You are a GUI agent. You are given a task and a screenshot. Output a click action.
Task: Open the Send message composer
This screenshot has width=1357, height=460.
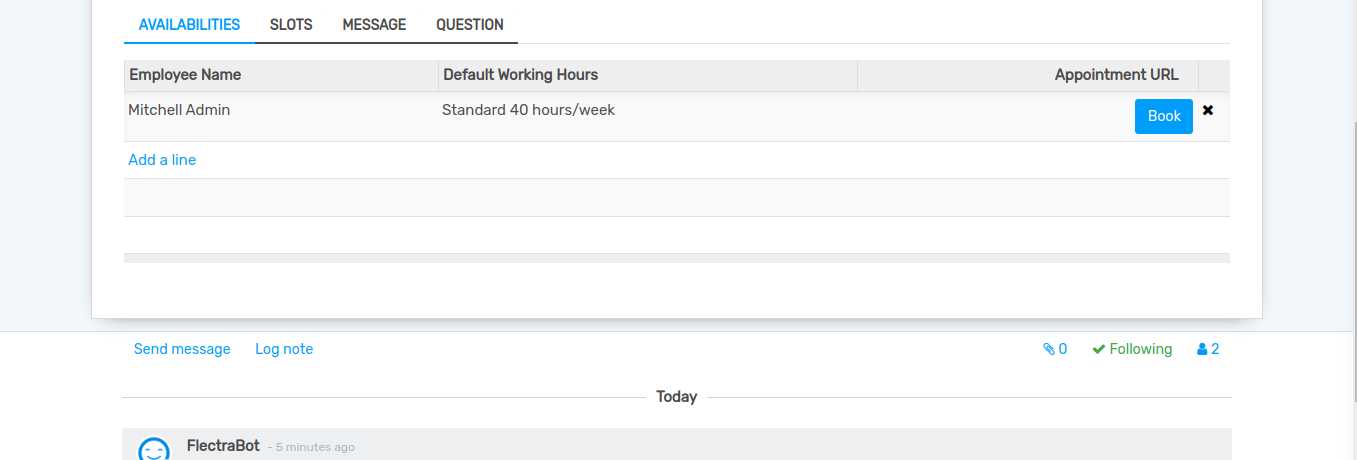pyautogui.click(x=182, y=349)
